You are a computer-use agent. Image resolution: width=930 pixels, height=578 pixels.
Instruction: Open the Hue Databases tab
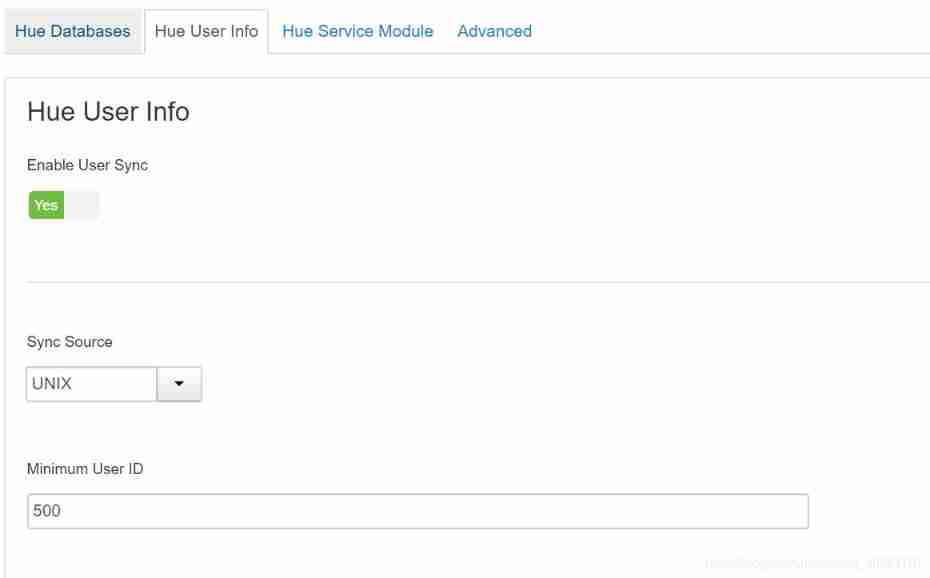click(72, 31)
